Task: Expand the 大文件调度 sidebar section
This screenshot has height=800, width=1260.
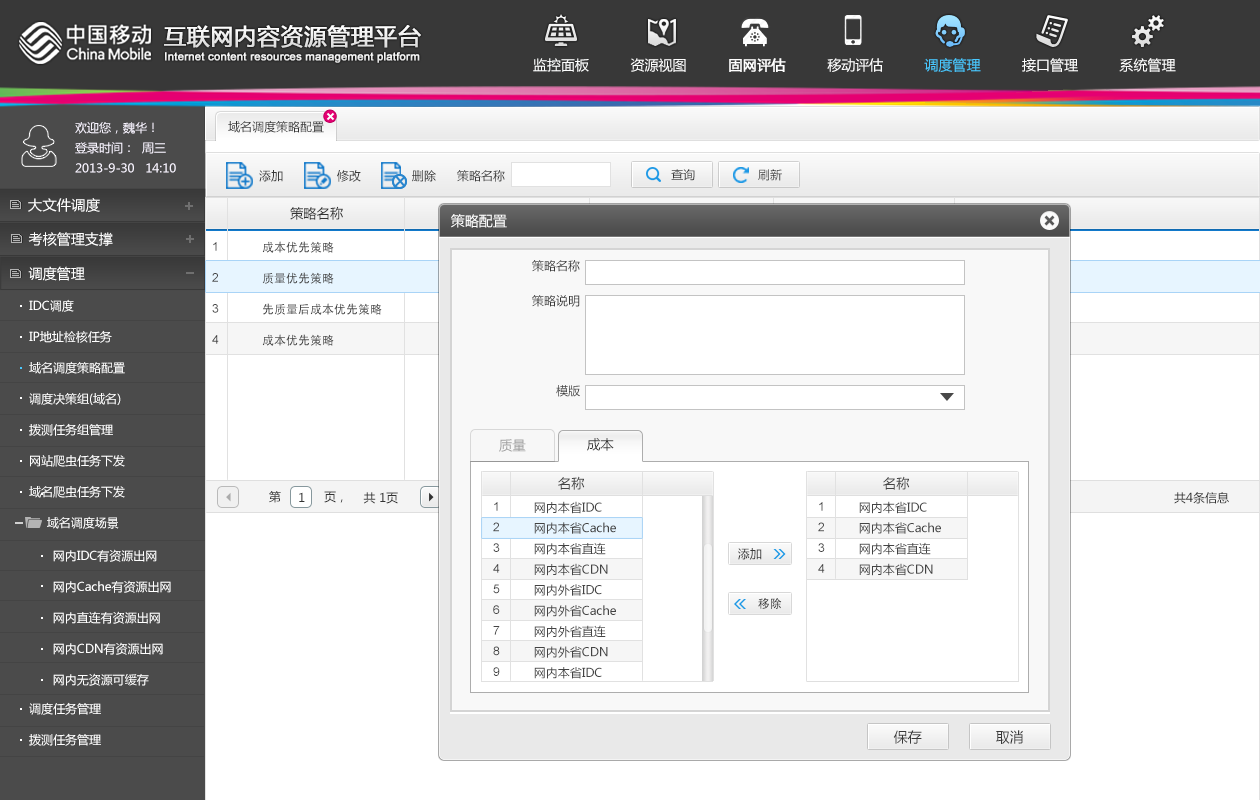Action: 189,206
